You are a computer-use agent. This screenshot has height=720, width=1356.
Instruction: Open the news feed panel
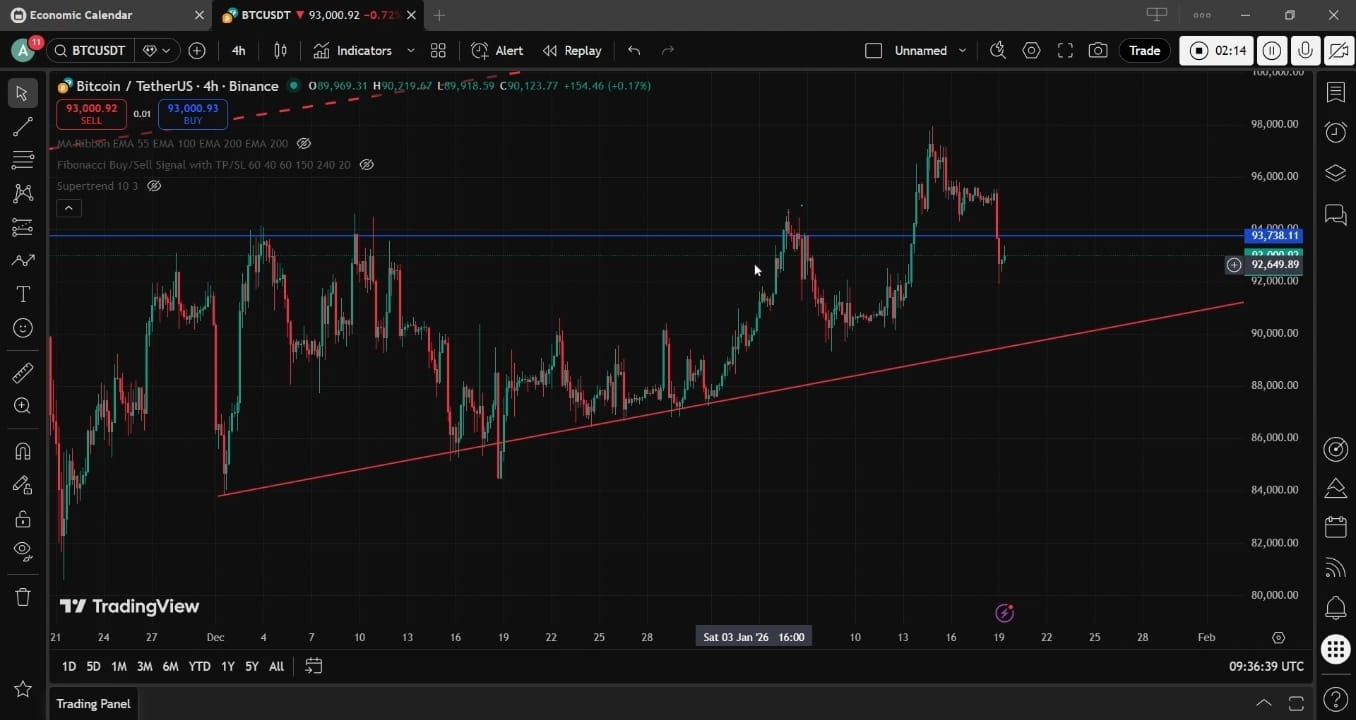(x=1335, y=568)
